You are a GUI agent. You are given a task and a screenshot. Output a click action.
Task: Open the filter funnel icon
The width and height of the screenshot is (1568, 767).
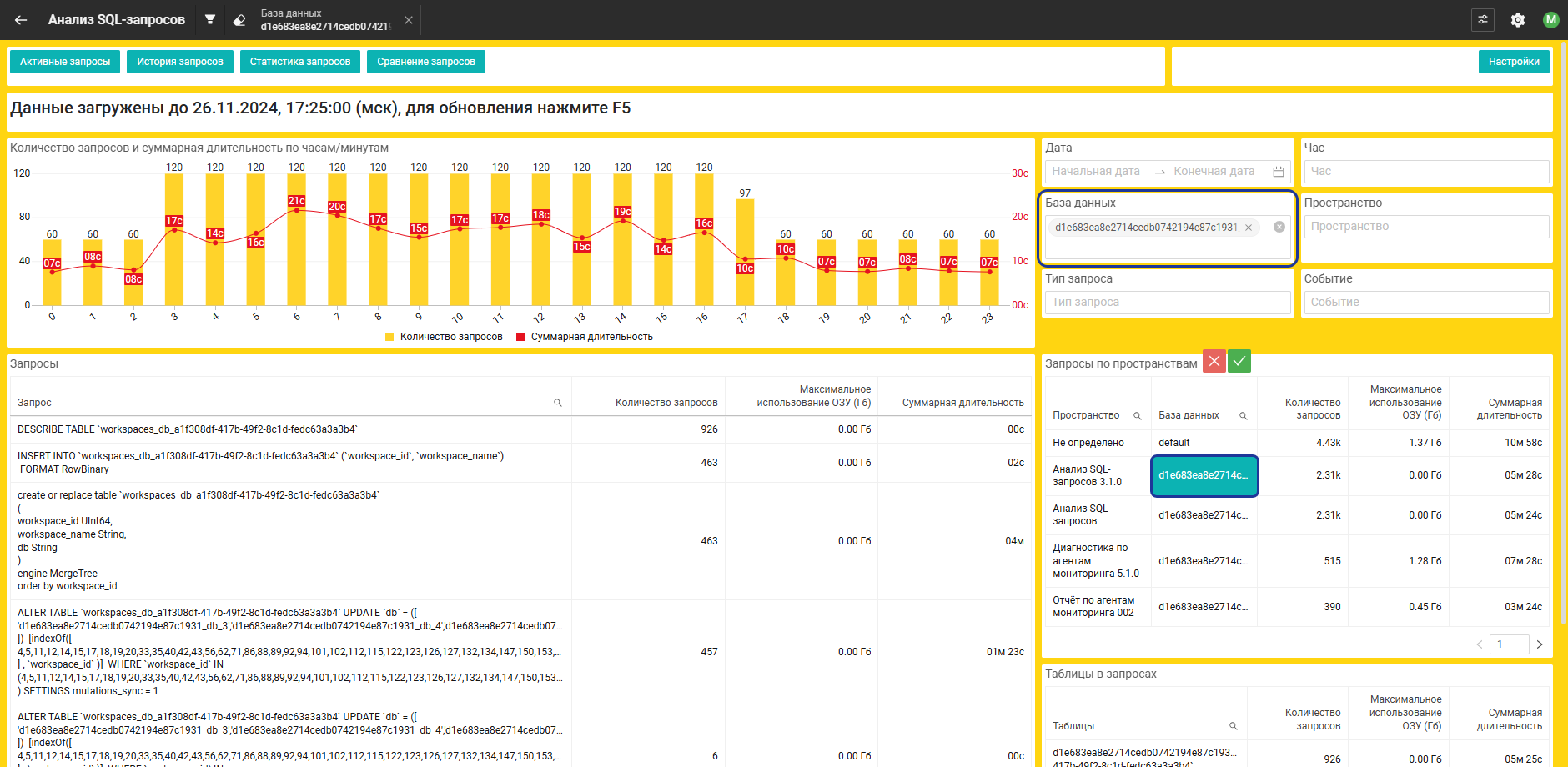(x=210, y=19)
